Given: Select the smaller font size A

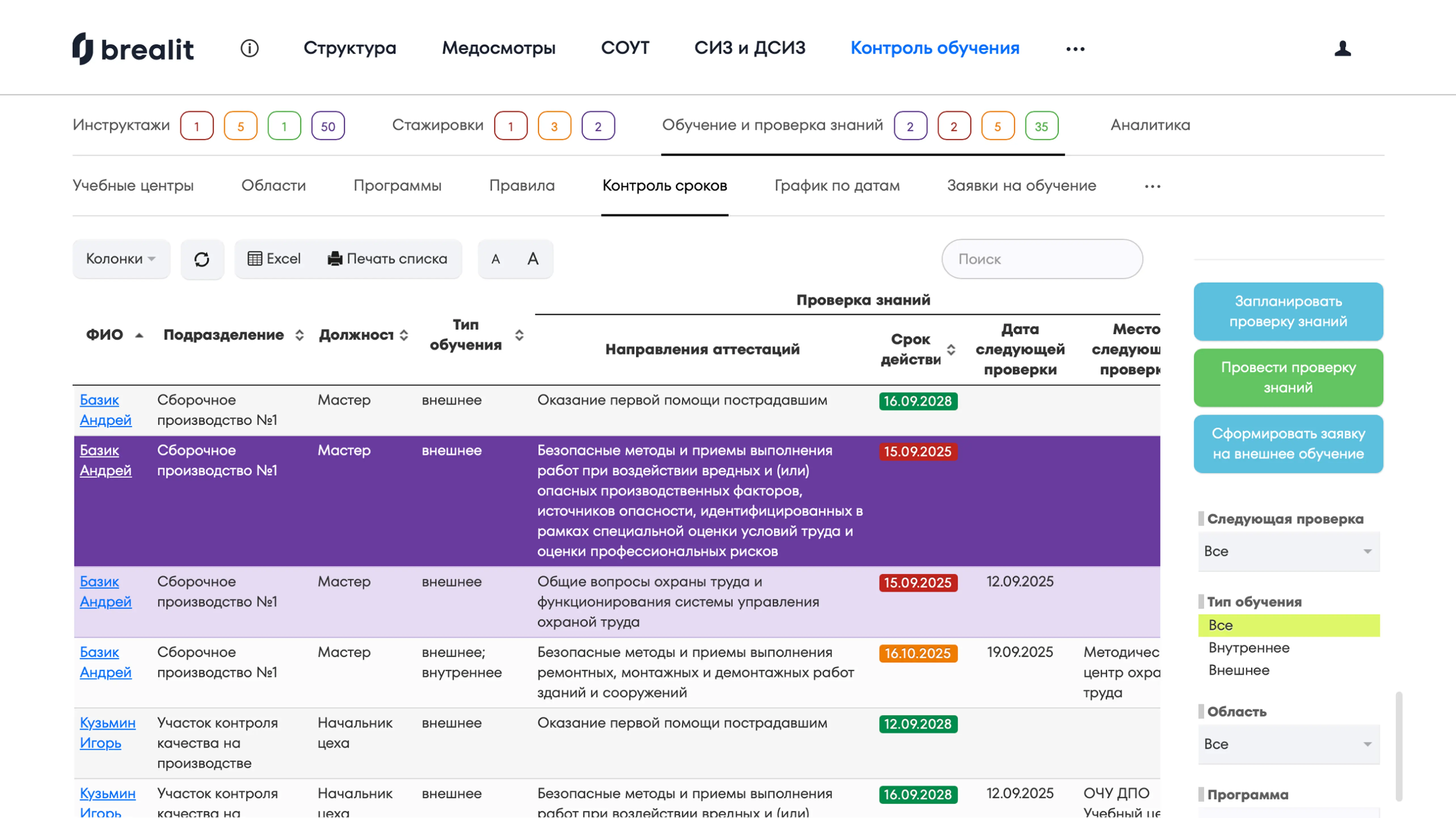Looking at the screenshot, I should (496, 259).
